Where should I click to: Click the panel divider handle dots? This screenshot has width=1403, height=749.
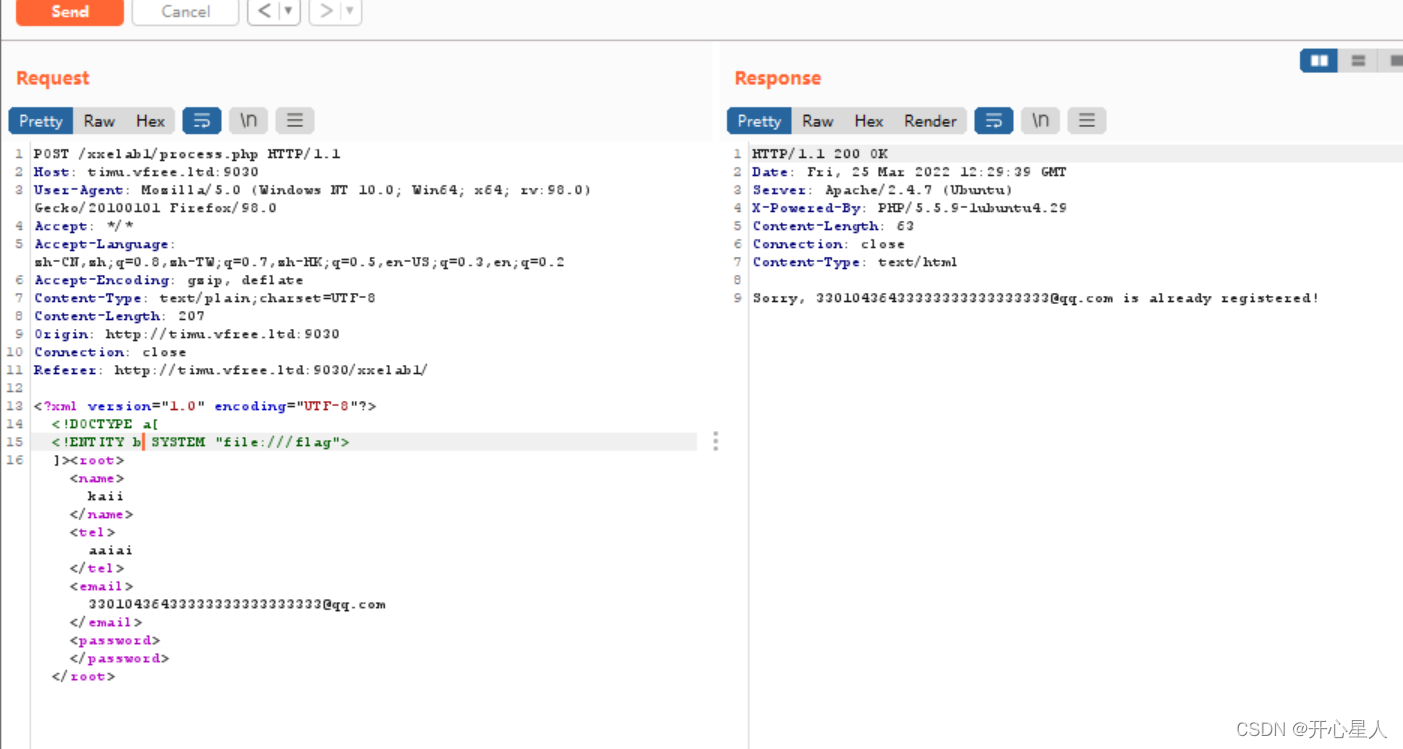coord(715,441)
